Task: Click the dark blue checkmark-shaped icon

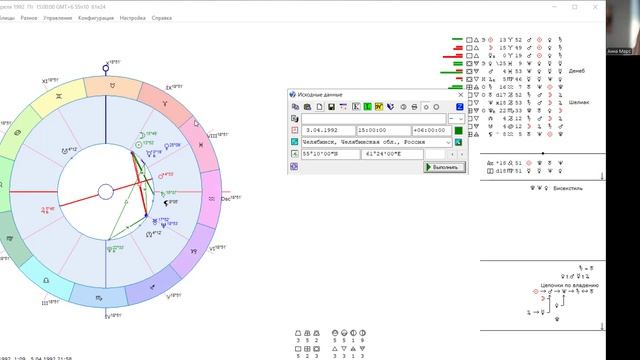Action: [391, 107]
